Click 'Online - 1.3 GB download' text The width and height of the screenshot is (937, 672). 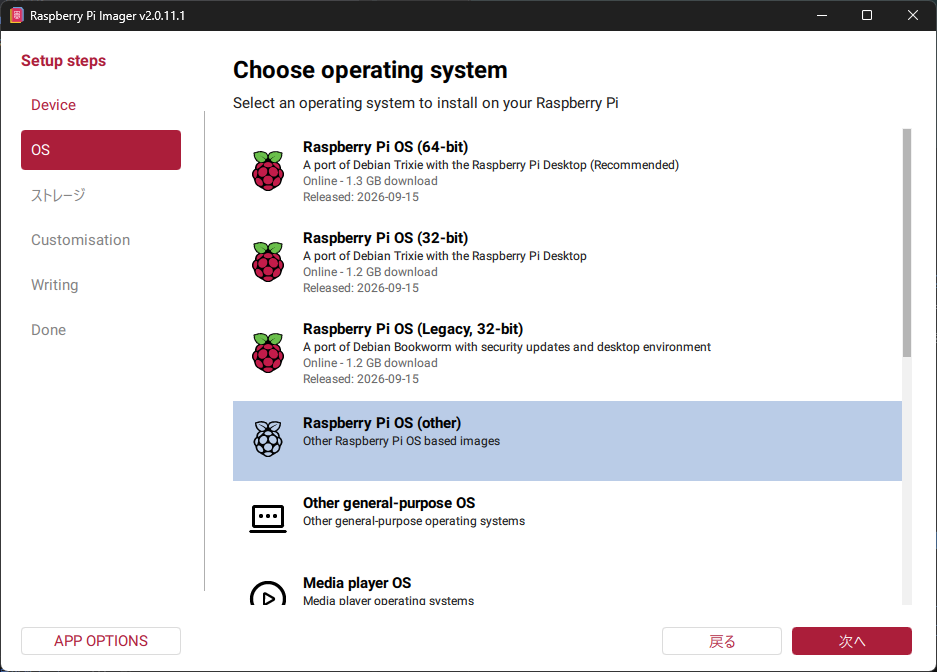tap(370, 181)
